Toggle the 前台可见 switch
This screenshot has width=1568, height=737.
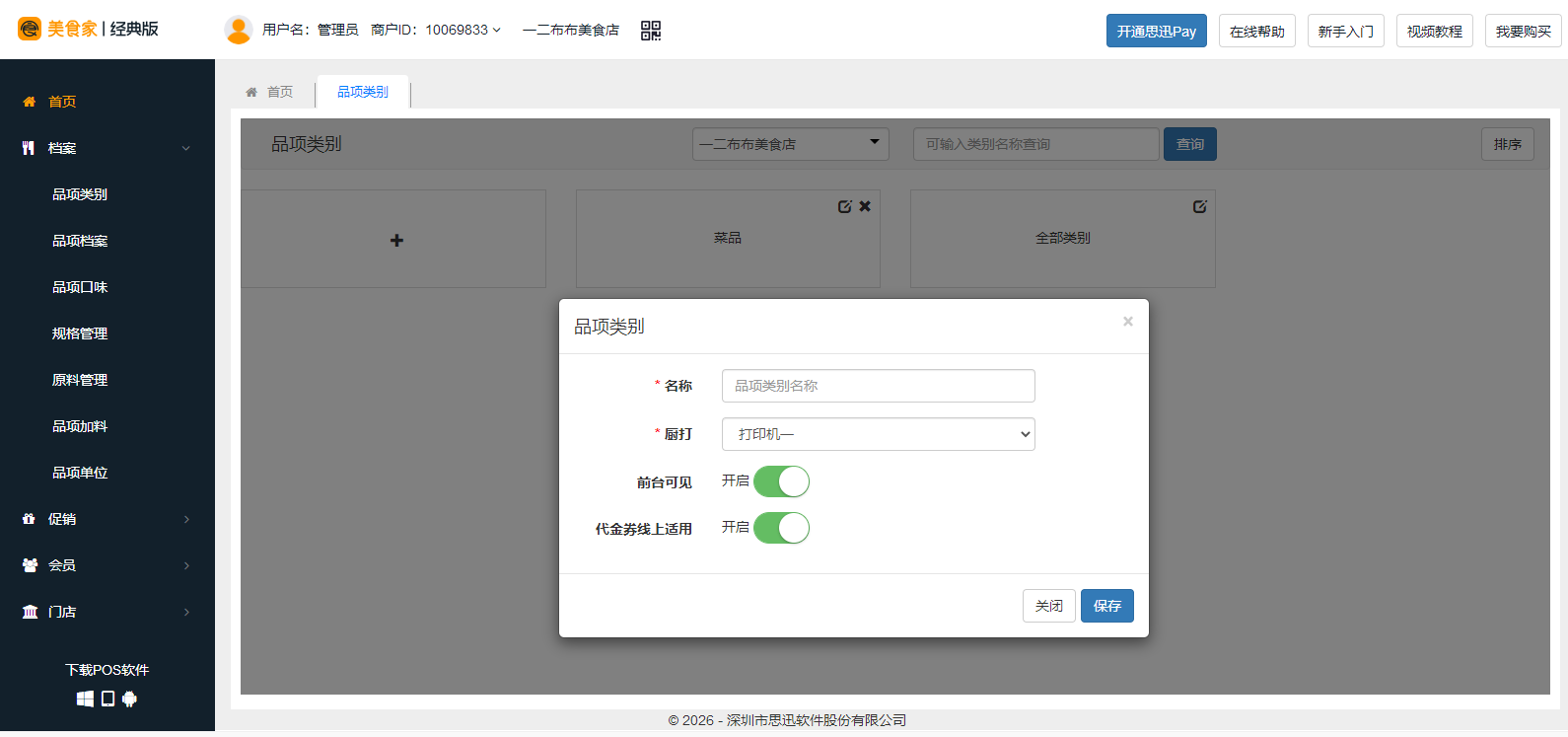(781, 481)
